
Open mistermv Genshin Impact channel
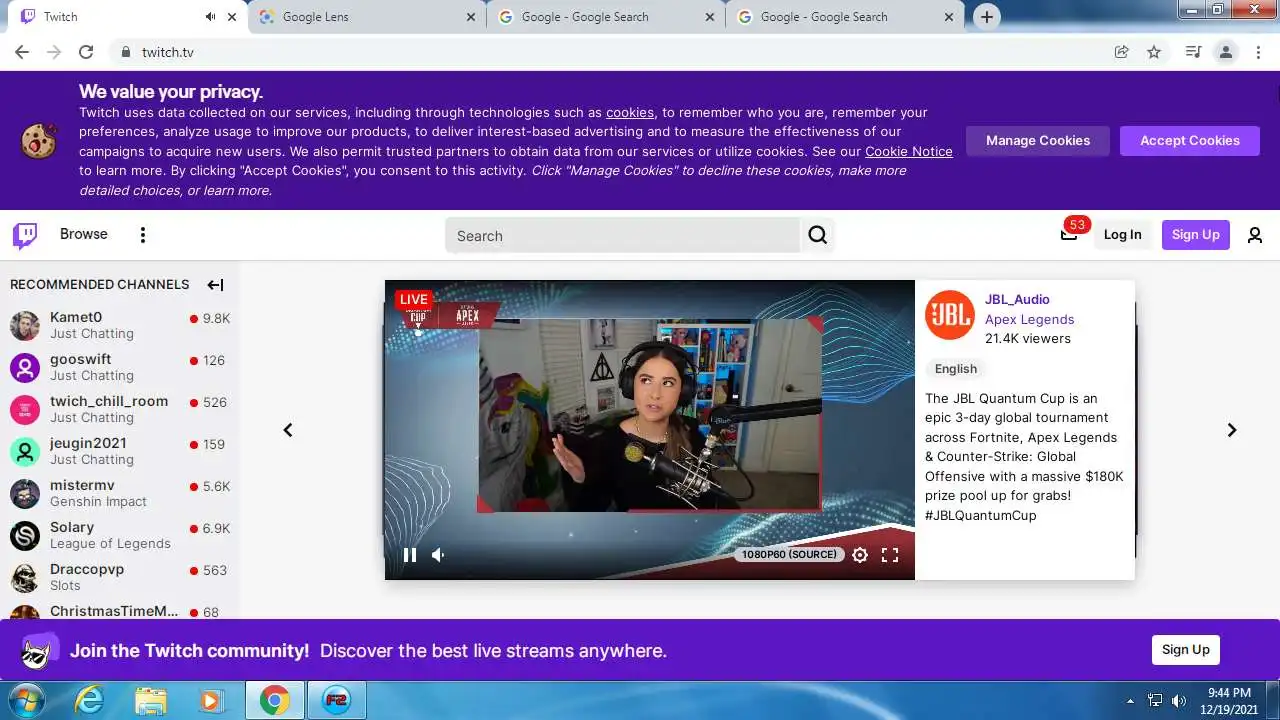point(120,493)
